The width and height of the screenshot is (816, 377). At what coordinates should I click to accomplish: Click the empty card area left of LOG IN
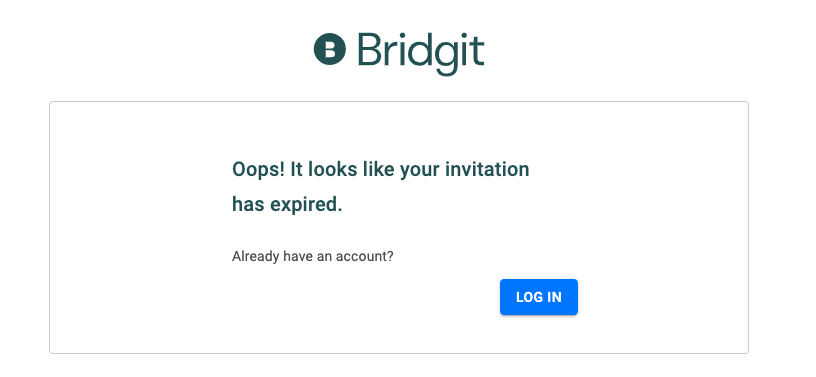click(364, 297)
